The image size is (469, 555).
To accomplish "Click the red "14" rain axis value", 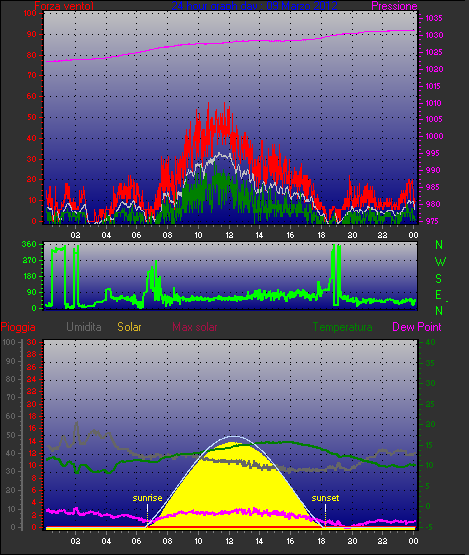I will (x=32, y=441).
